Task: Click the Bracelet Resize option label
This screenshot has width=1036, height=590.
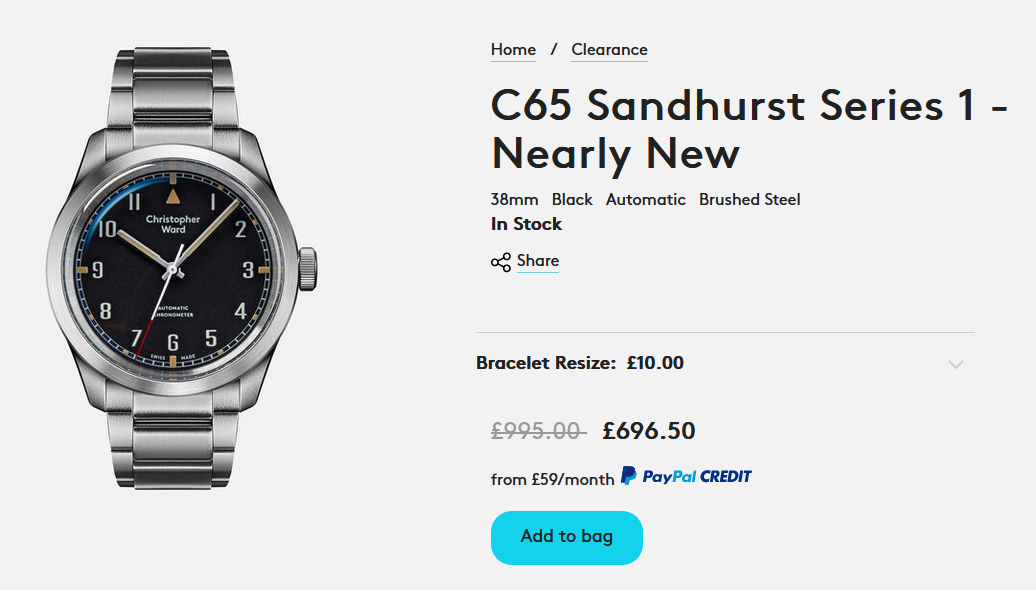Action: coord(546,363)
